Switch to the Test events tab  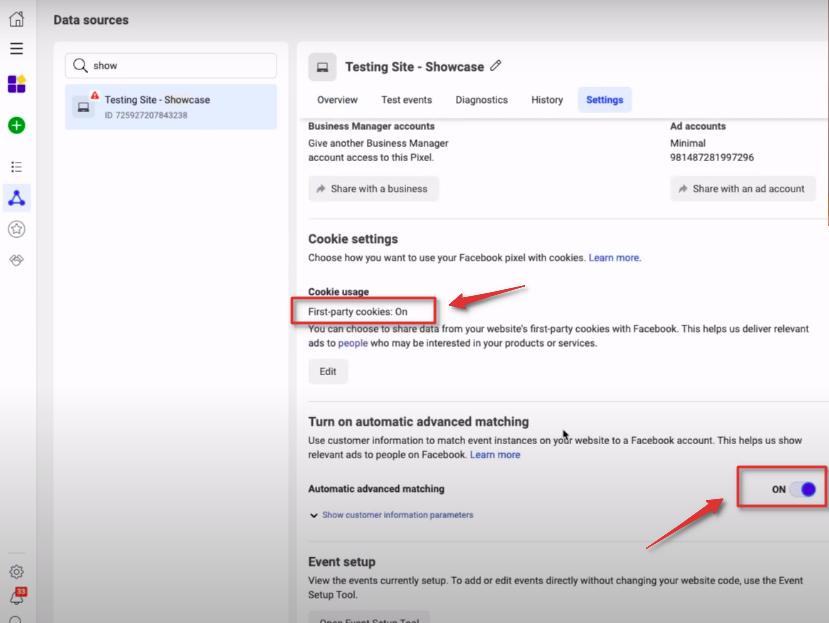click(x=407, y=100)
